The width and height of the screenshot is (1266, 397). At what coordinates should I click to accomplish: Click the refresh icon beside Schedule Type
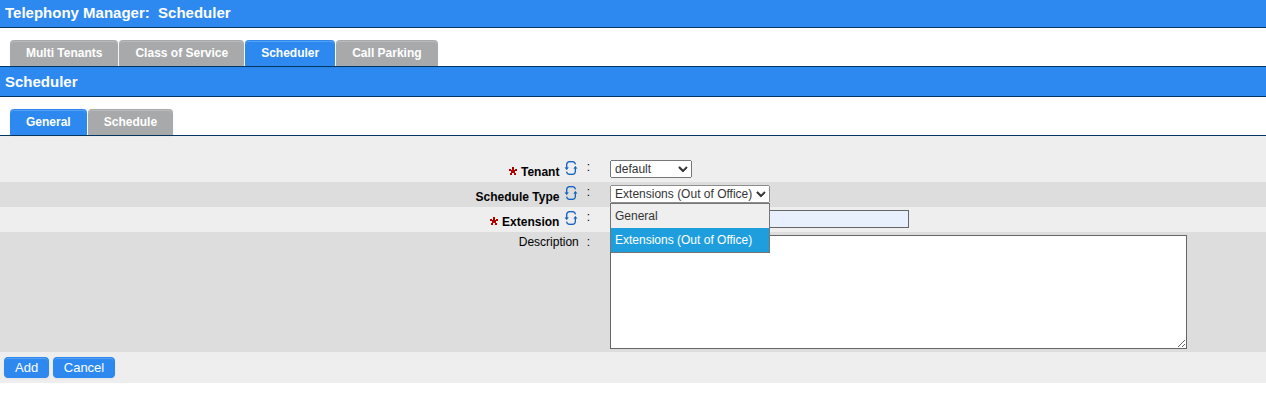coord(571,193)
